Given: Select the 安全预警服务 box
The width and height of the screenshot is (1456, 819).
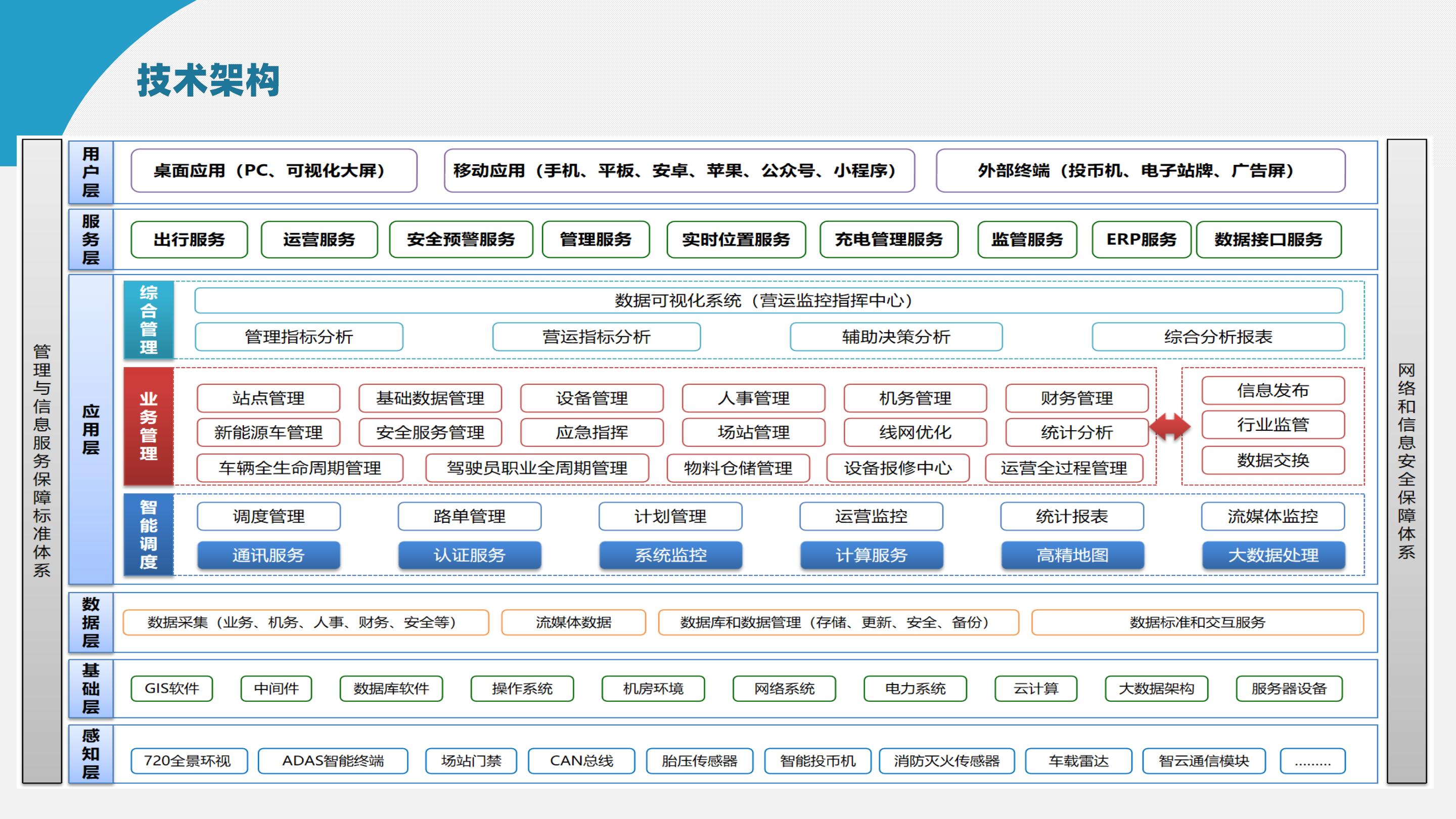Looking at the screenshot, I should 461,240.
